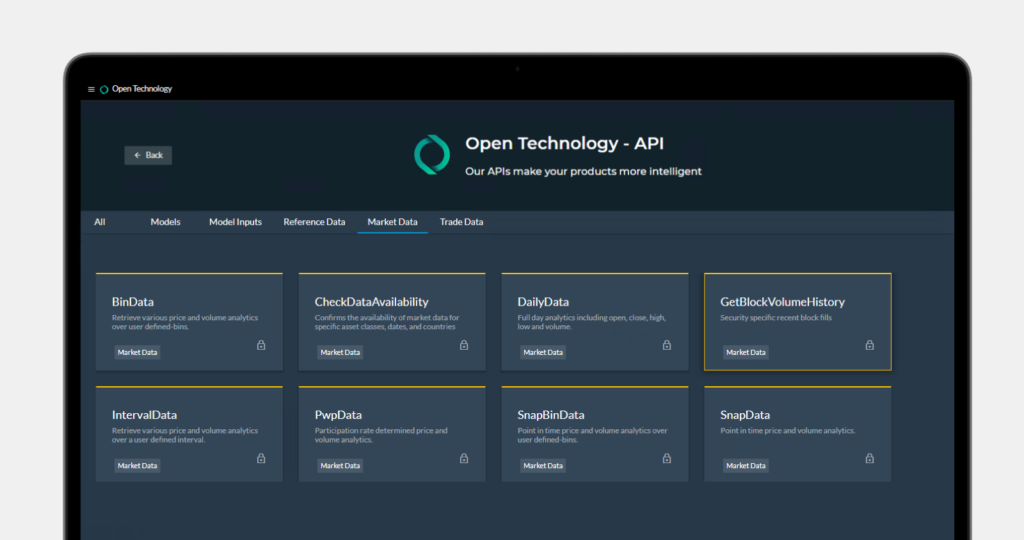Click 'Our APIs make your products more intelligent'
1024x540 pixels.
(583, 172)
